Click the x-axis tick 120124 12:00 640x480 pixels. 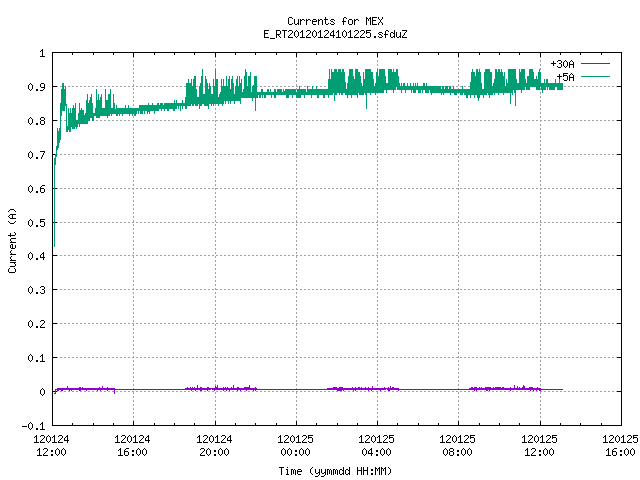[x=51, y=445]
